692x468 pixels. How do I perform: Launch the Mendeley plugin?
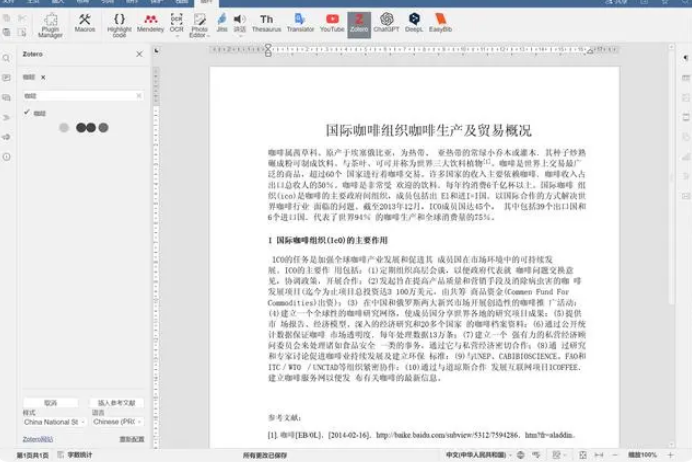click(x=150, y=23)
